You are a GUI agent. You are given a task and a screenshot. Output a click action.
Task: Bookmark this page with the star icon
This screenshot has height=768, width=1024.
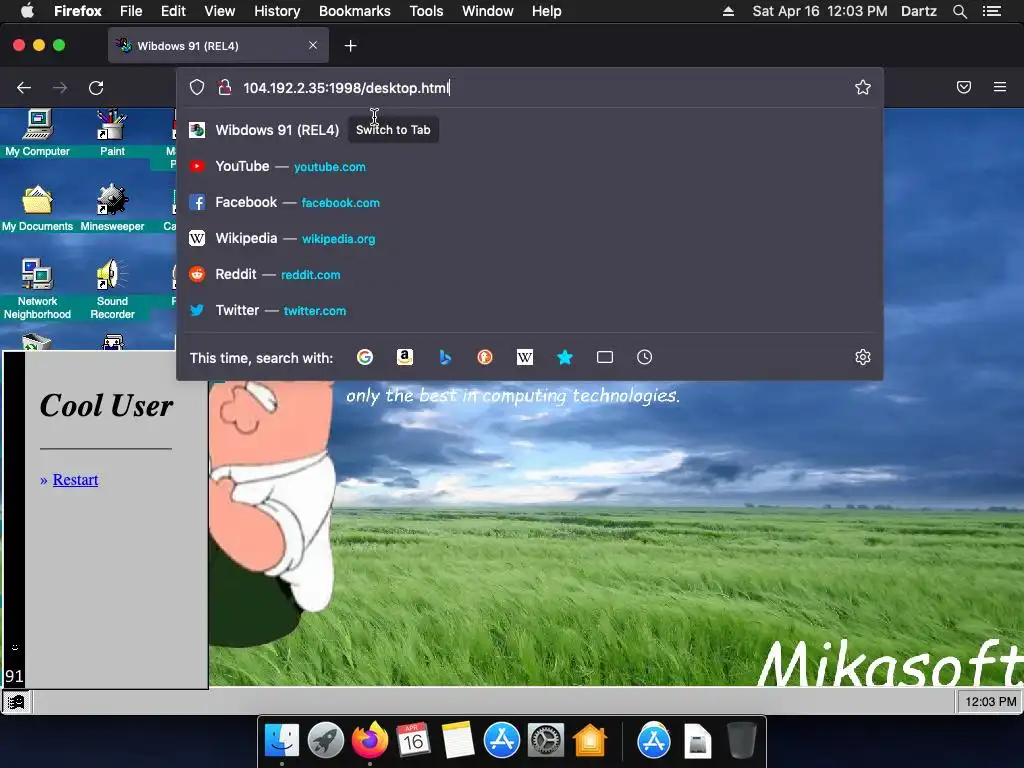[863, 88]
